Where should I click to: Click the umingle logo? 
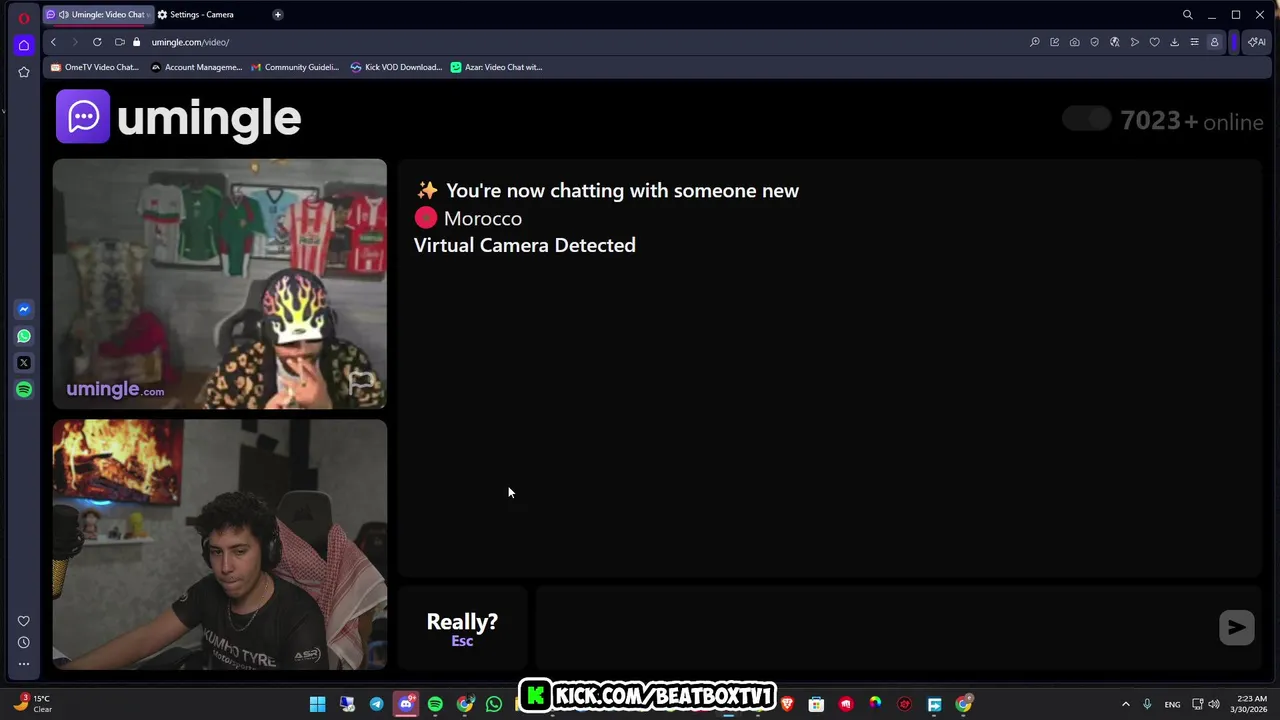click(179, 117)
